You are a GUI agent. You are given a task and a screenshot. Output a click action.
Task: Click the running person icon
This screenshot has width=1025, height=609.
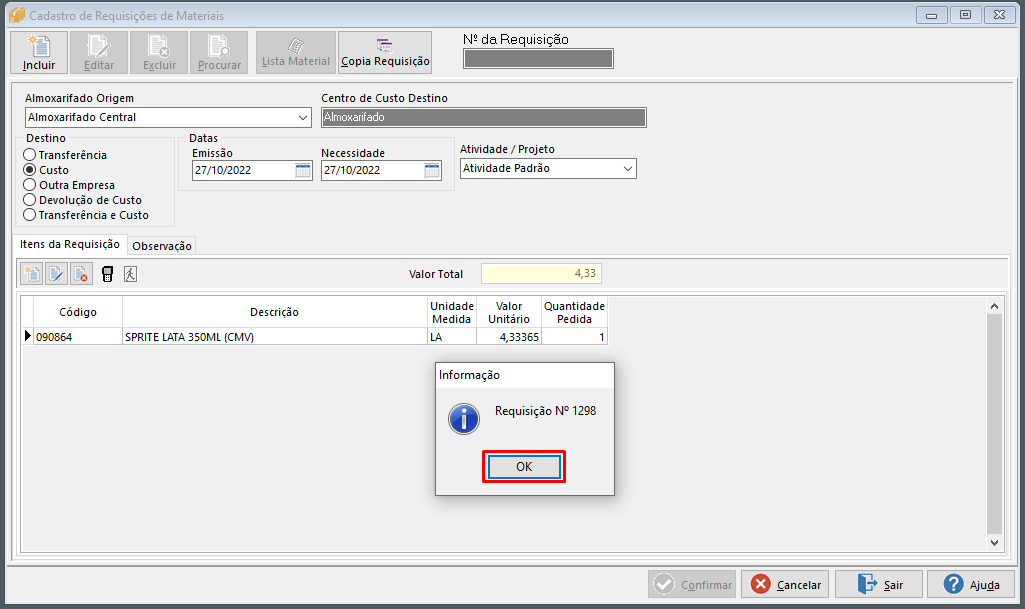click(x=131, y=274)
